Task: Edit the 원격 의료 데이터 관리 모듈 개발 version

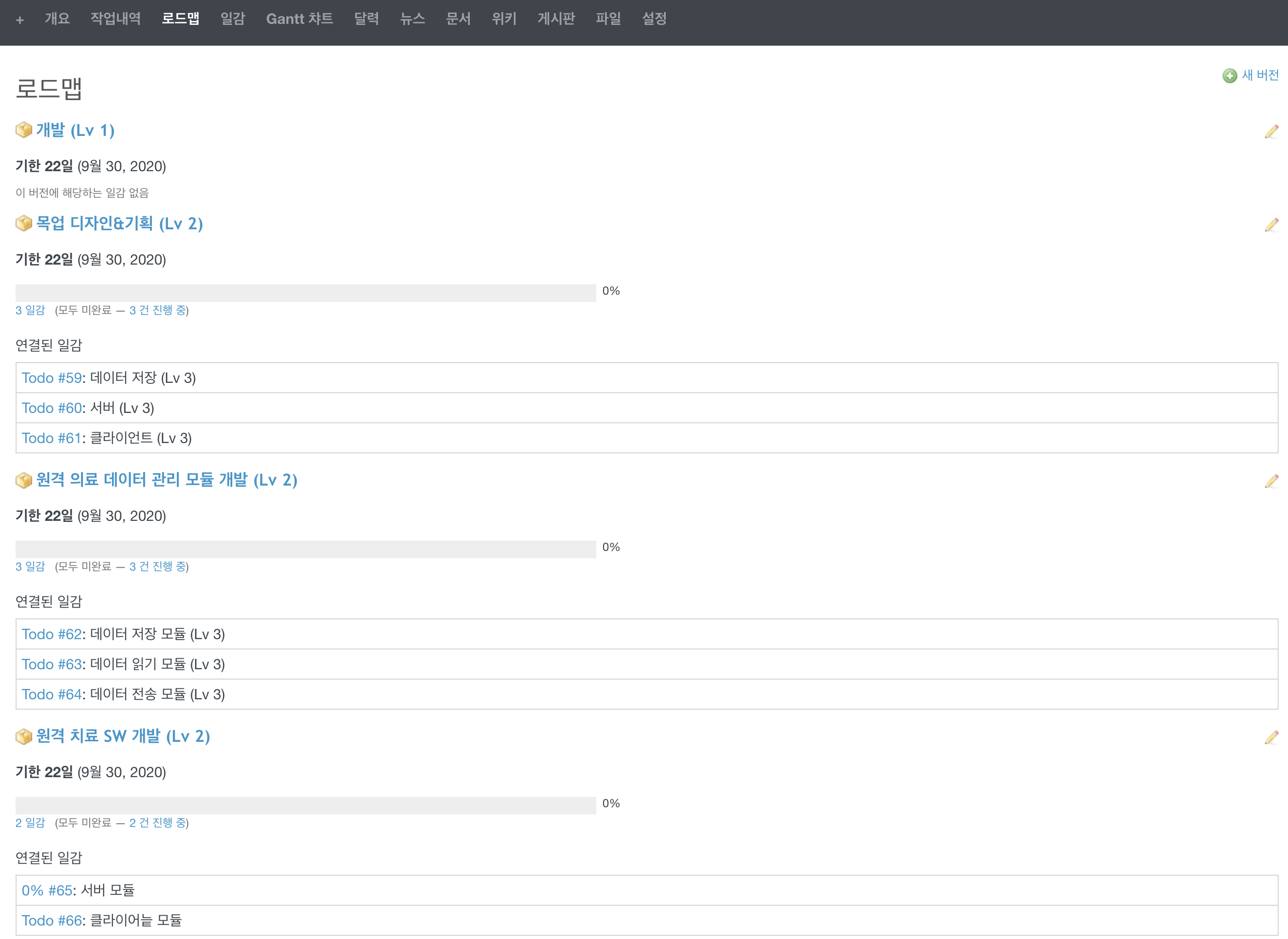Action: 1271,481
